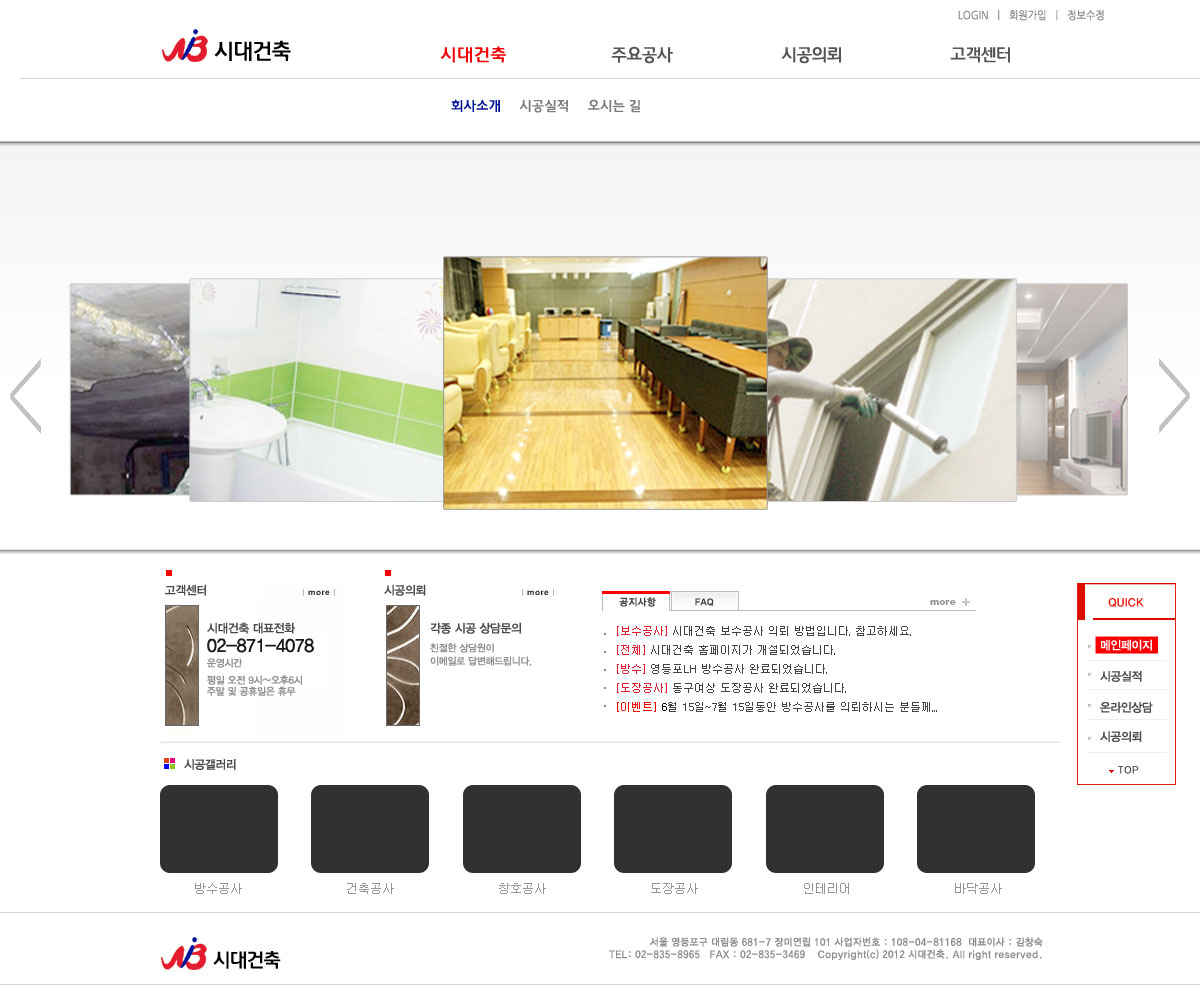
Task: Select the bathroom photo in the carousel
Action: [315, 390]
